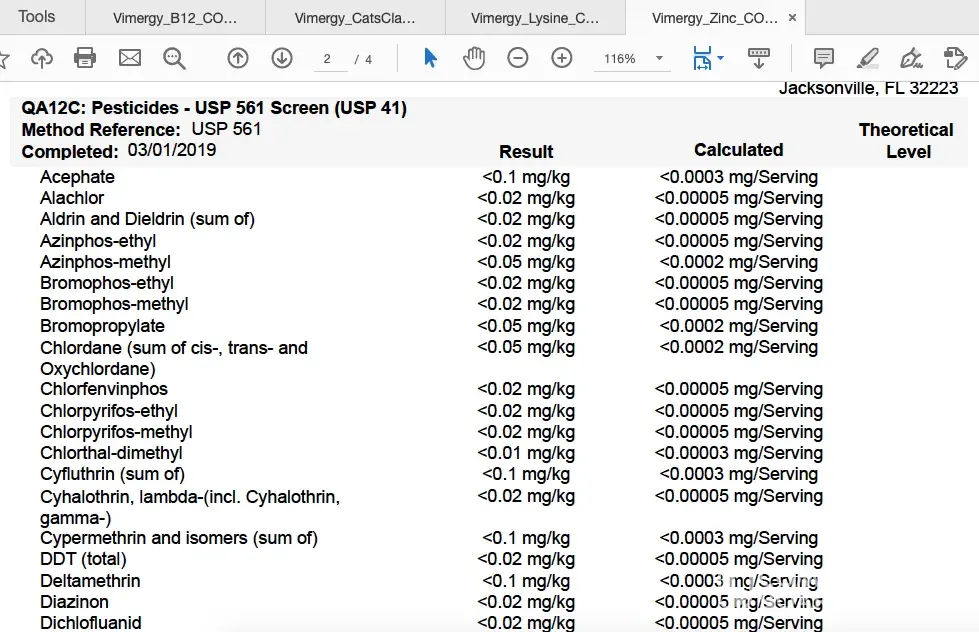The height and width of the screenshot is (632, 979).
Task: Close the Vimergy_Zinc tab
Action: click(792, 18)
